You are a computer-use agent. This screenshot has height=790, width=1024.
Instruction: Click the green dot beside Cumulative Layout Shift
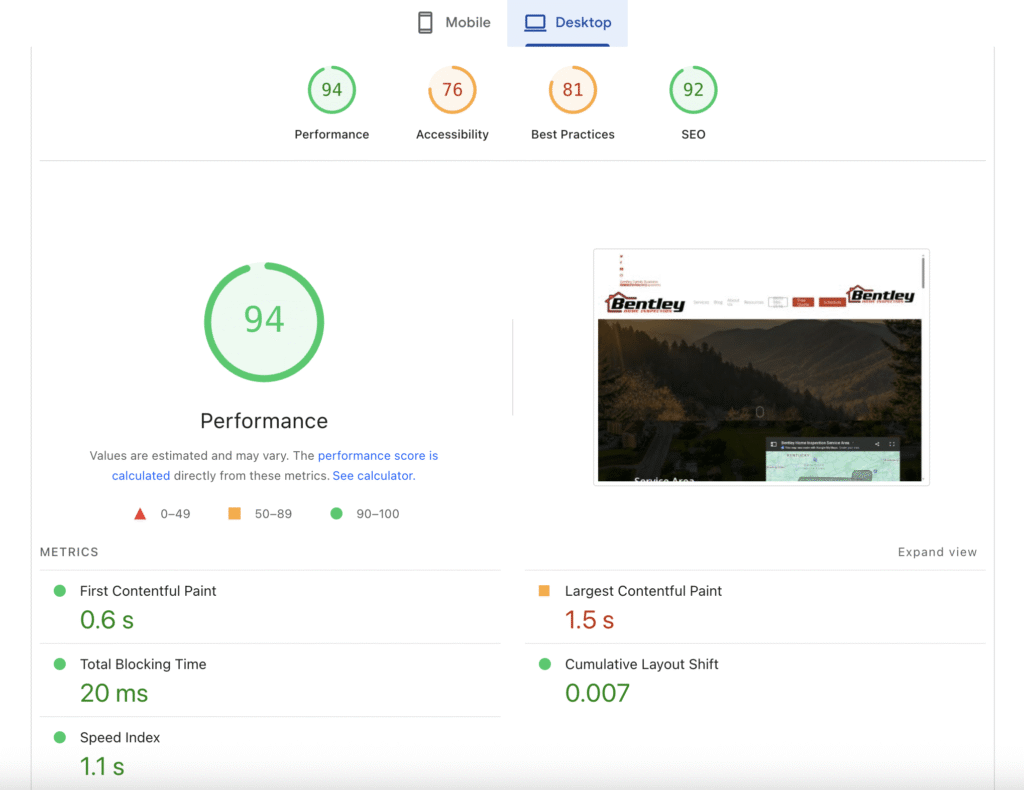point(545,664)
